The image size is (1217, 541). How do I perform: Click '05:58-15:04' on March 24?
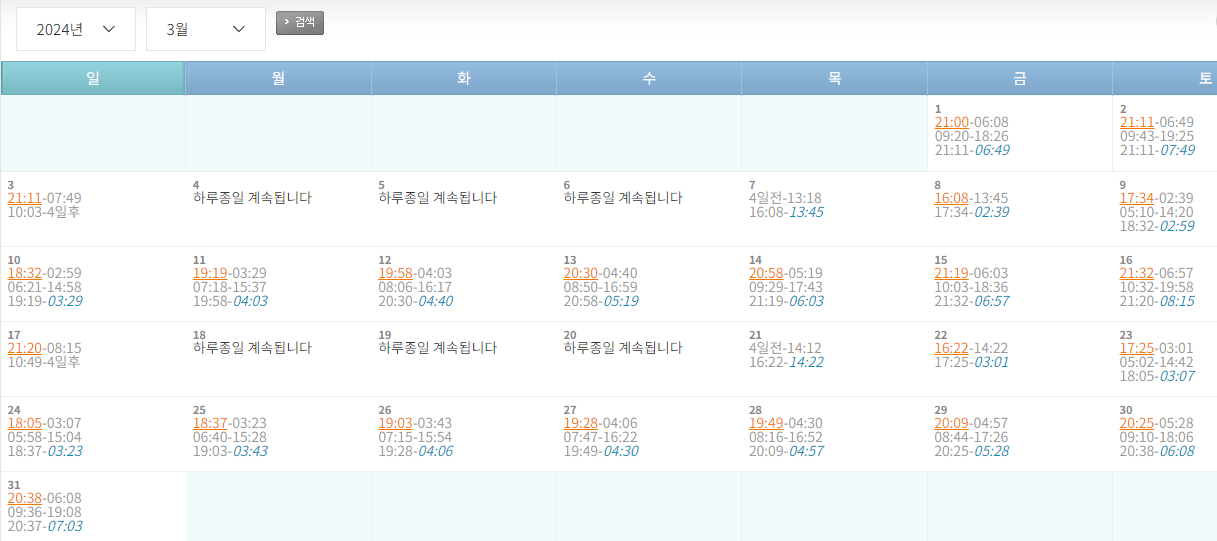click(x=44, y=437)
